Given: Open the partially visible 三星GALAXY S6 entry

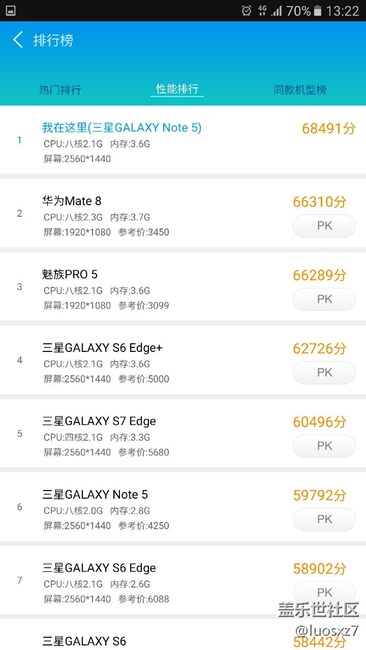Looking at the screenshot, I should pos(183,635).
